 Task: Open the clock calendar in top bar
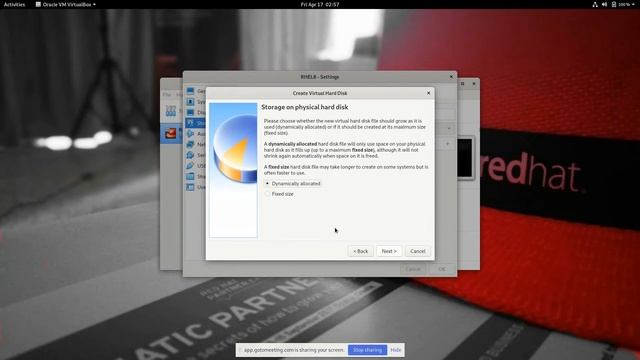point(320,4)
